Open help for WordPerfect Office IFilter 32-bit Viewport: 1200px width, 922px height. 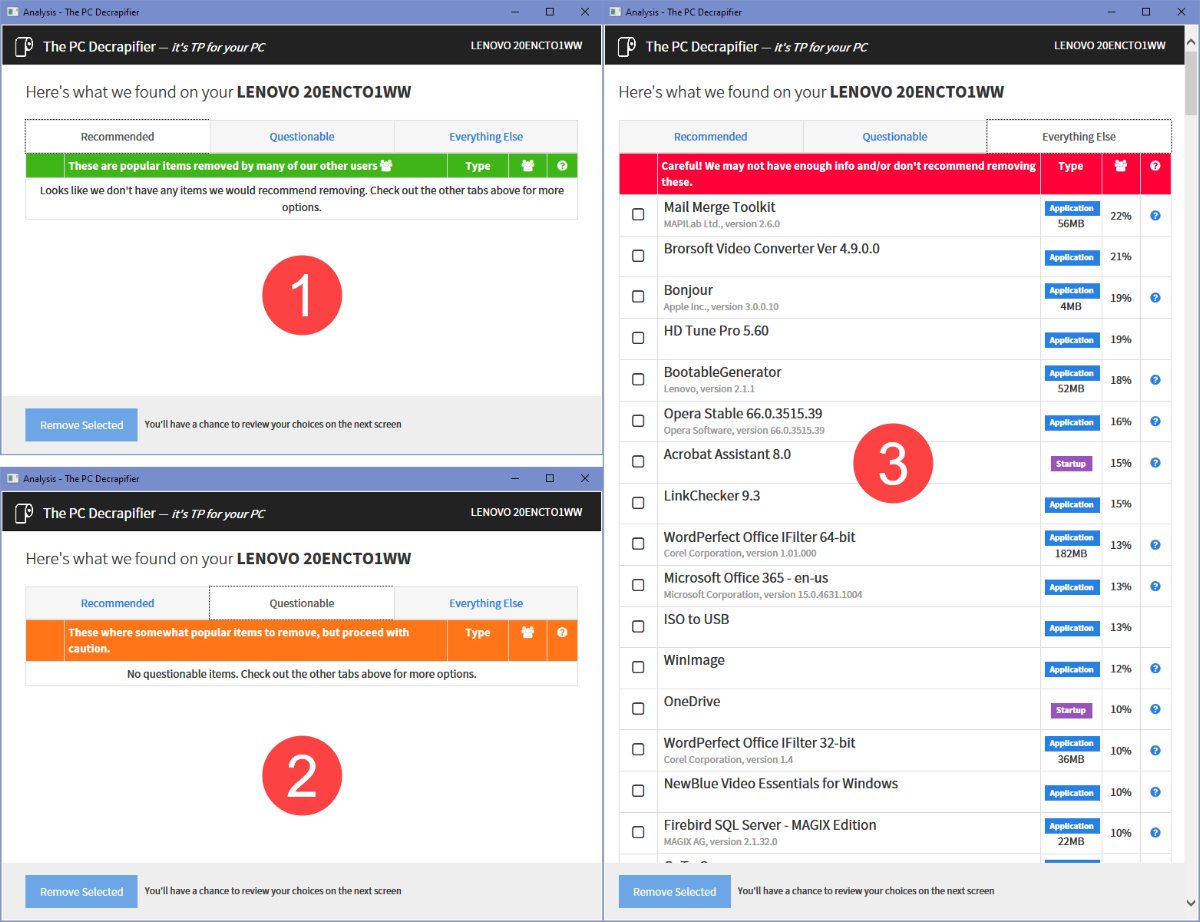pos(1155,751)
